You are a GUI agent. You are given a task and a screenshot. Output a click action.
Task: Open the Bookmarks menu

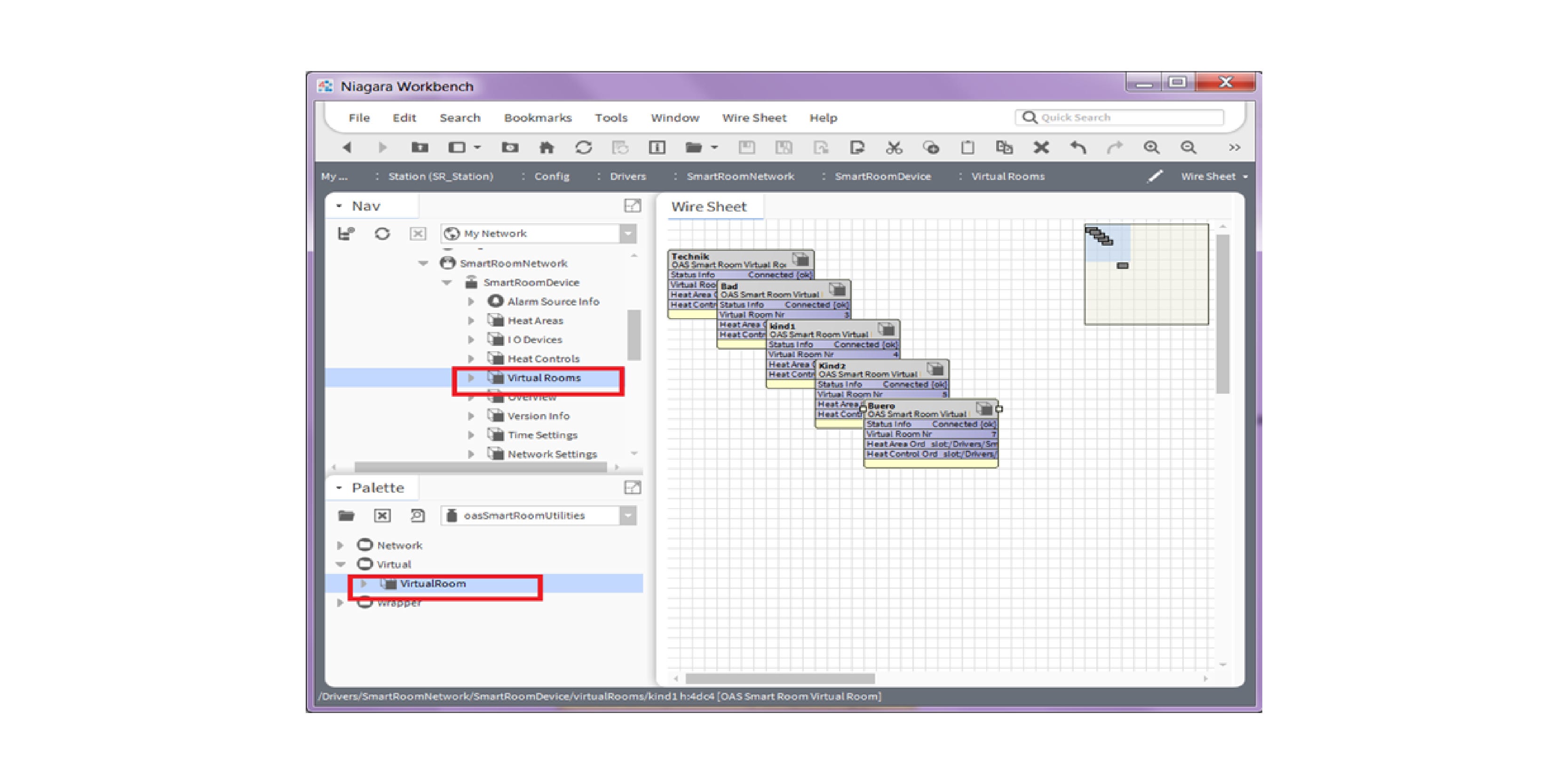(538, 118)
